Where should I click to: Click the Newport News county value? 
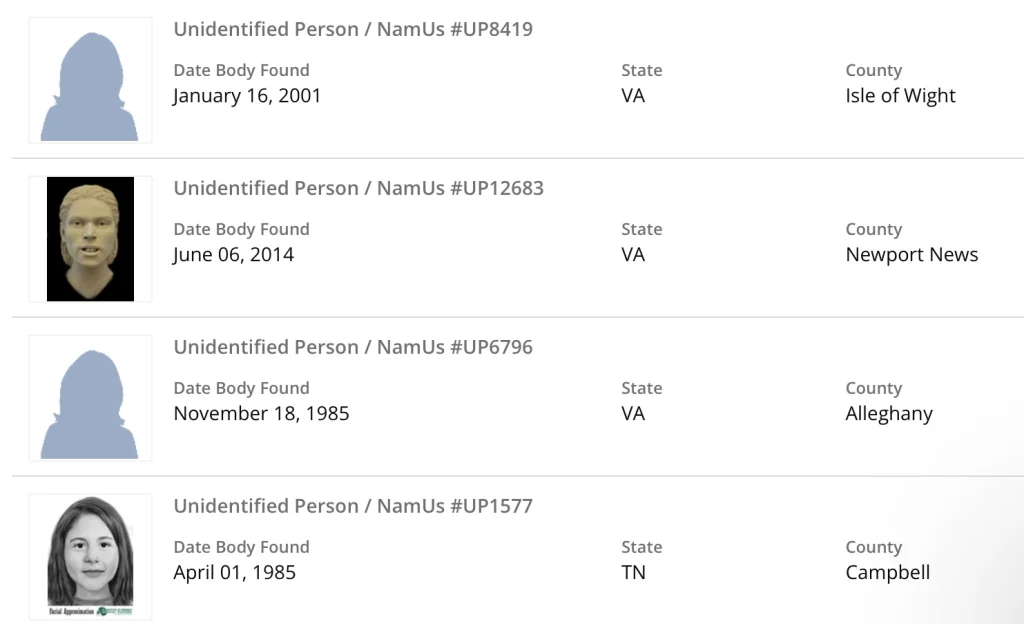[x=911, y=255]
